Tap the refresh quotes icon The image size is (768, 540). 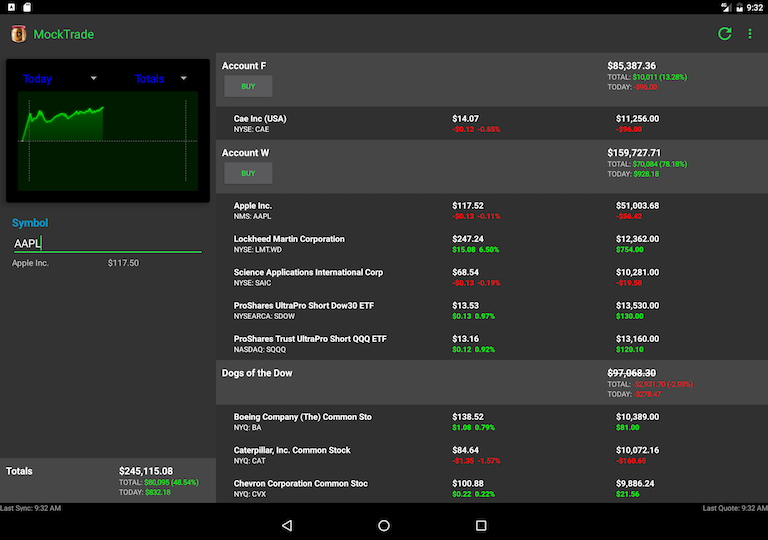[724, 34]
